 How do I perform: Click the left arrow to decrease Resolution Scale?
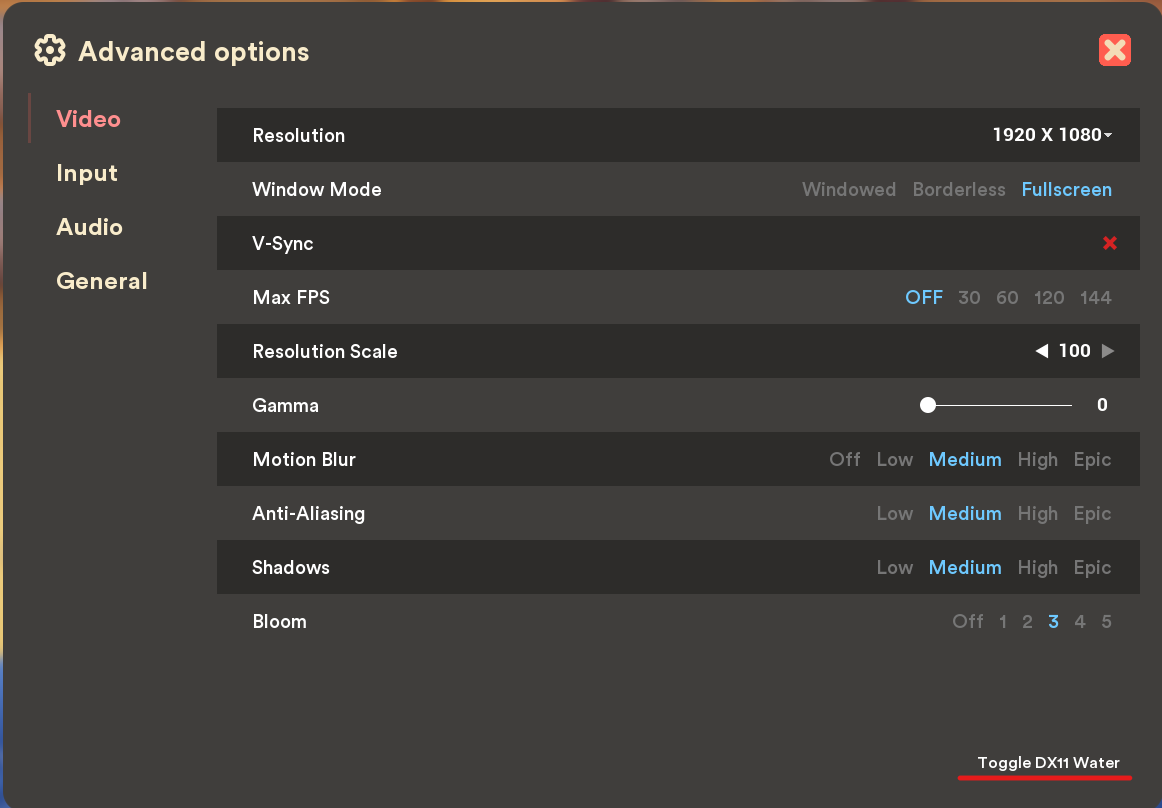pos(1044,351)
